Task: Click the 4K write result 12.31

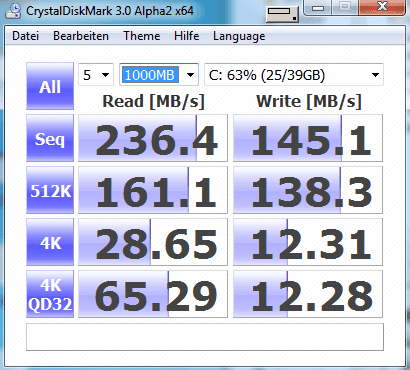Action: (308, 242)
